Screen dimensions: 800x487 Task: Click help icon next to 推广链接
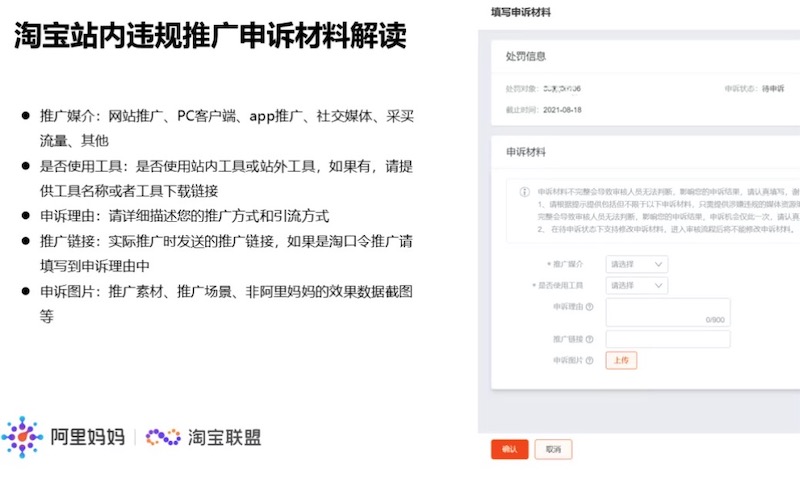pos(589,339)
